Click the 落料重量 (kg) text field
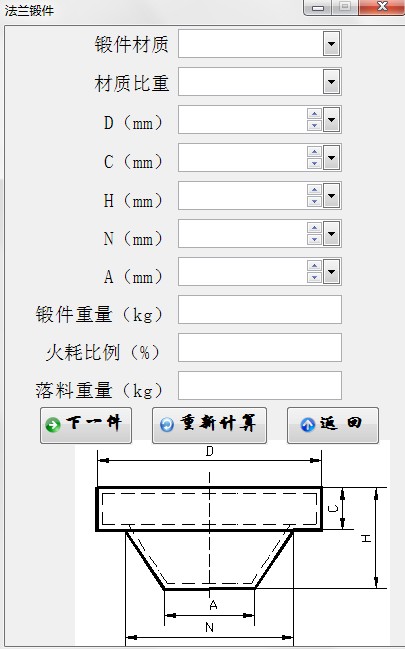 pyautogui.click(x=260, y=386)
